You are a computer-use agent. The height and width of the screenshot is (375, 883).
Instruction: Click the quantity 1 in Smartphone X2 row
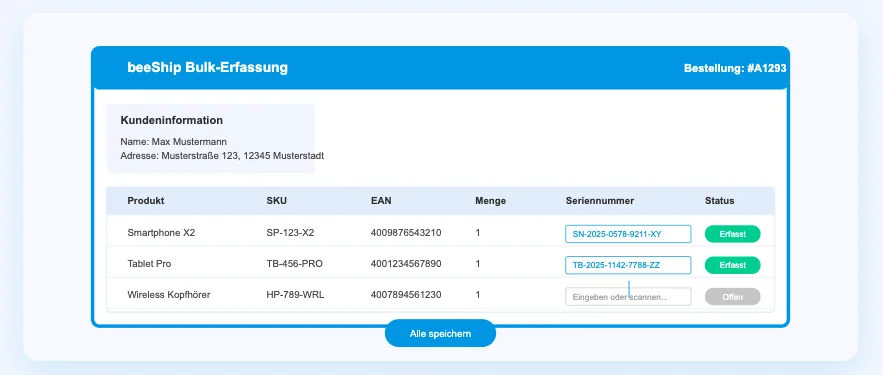478,232
